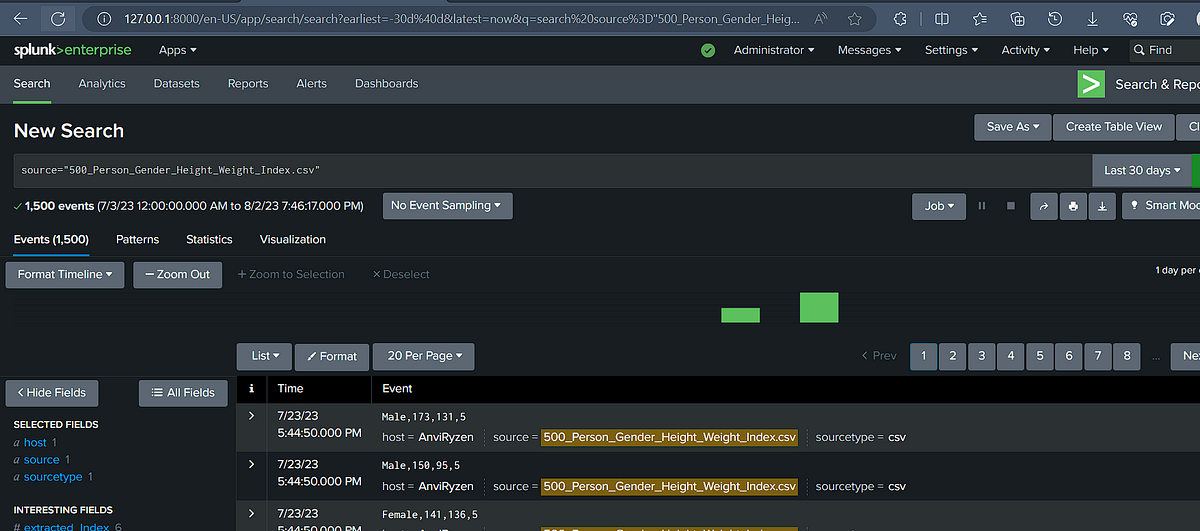Click the green search run button
The height and width of the screenshot is (531, 1200).
pos(1196,170)
